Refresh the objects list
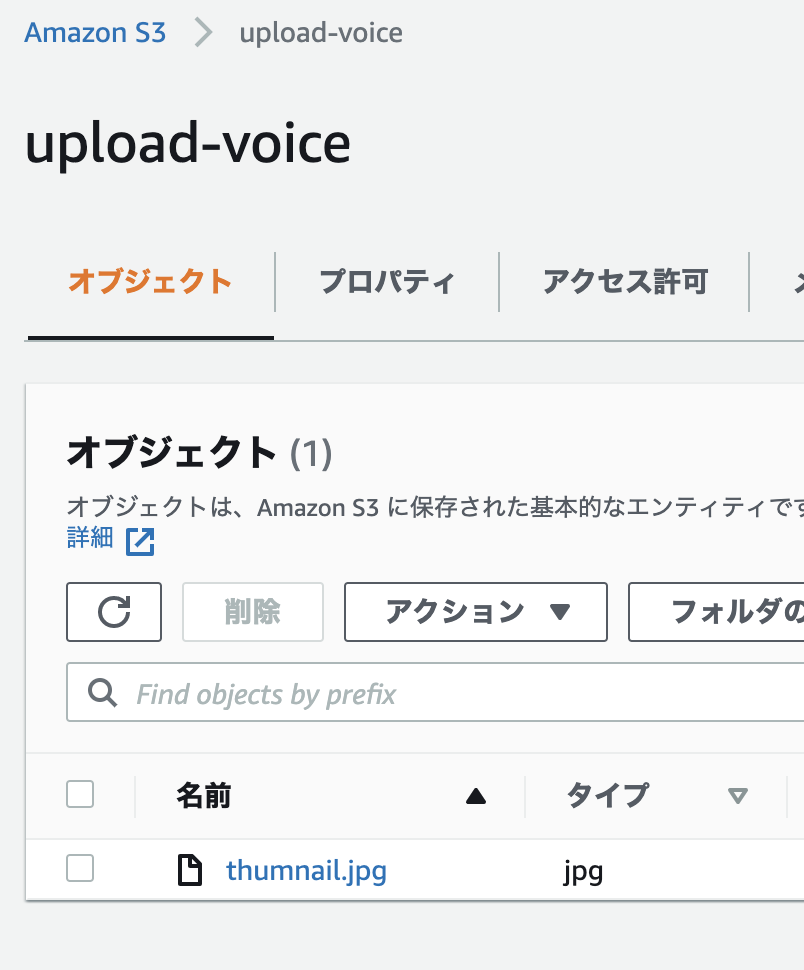Viewport: 804px width, 970px height. tap(113, 611)
